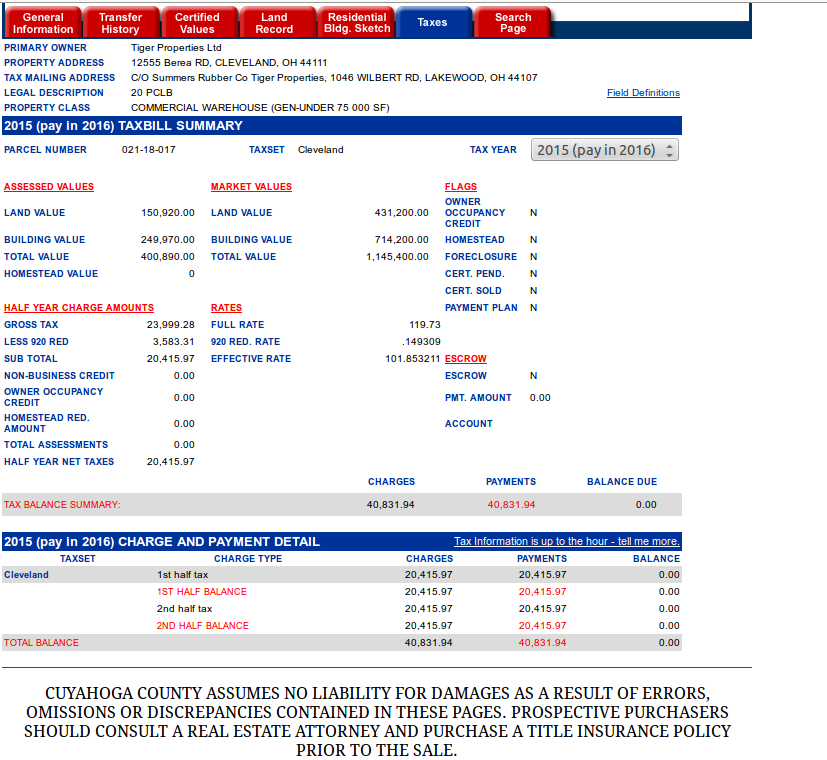Click the TAX BALANCE SUMMARY label
Screen dimensions: 827x760
62,505
